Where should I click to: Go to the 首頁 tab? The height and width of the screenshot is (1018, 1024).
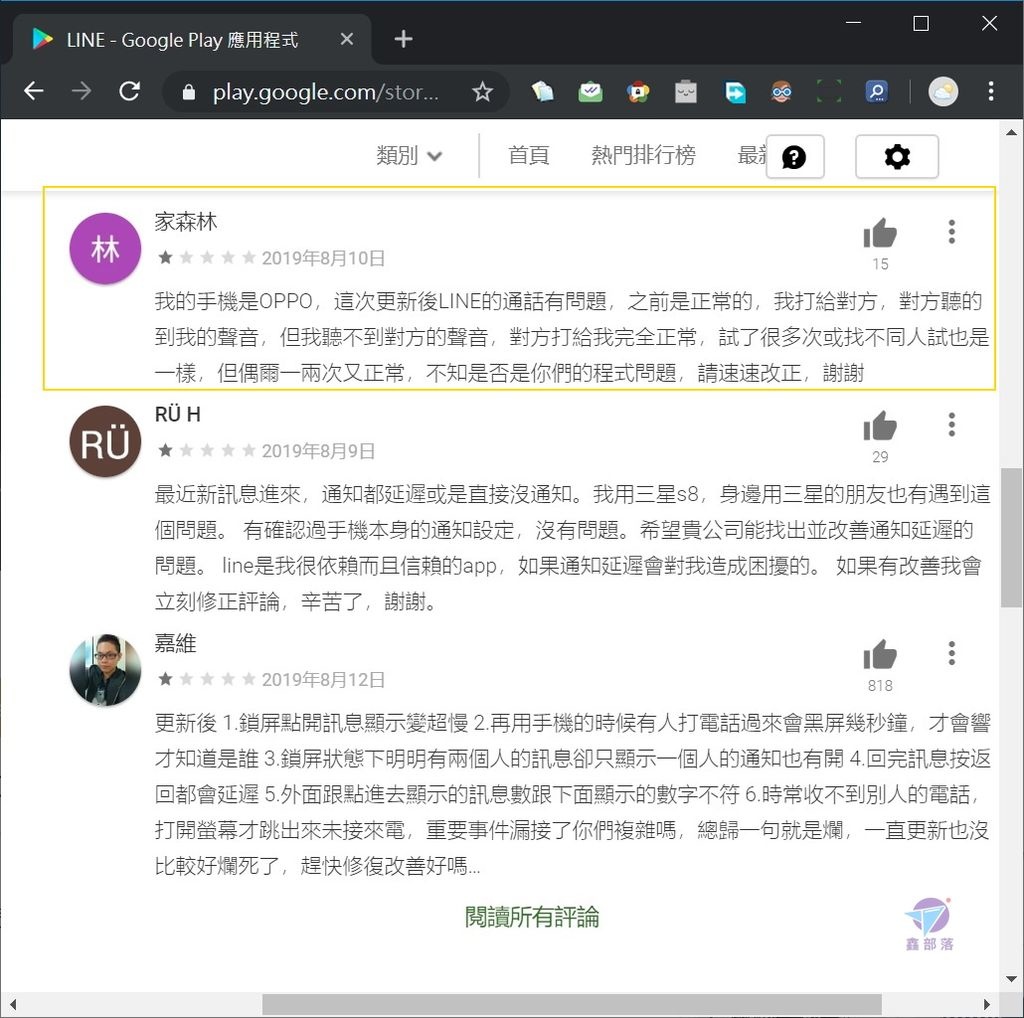click(x=528, y=155)
